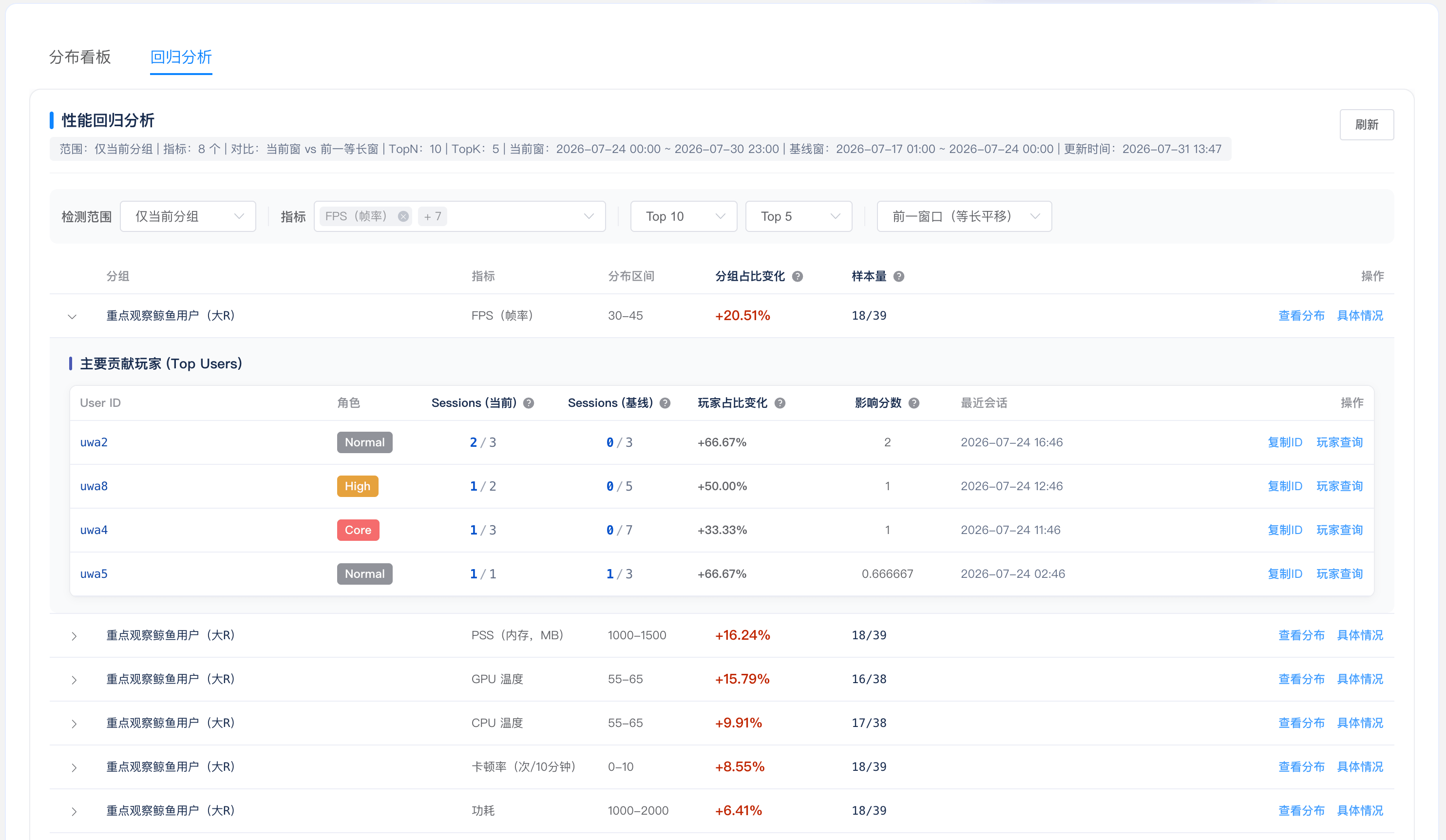
Task: Copy ID for user uwa5
Action: tap(1285, 574)
